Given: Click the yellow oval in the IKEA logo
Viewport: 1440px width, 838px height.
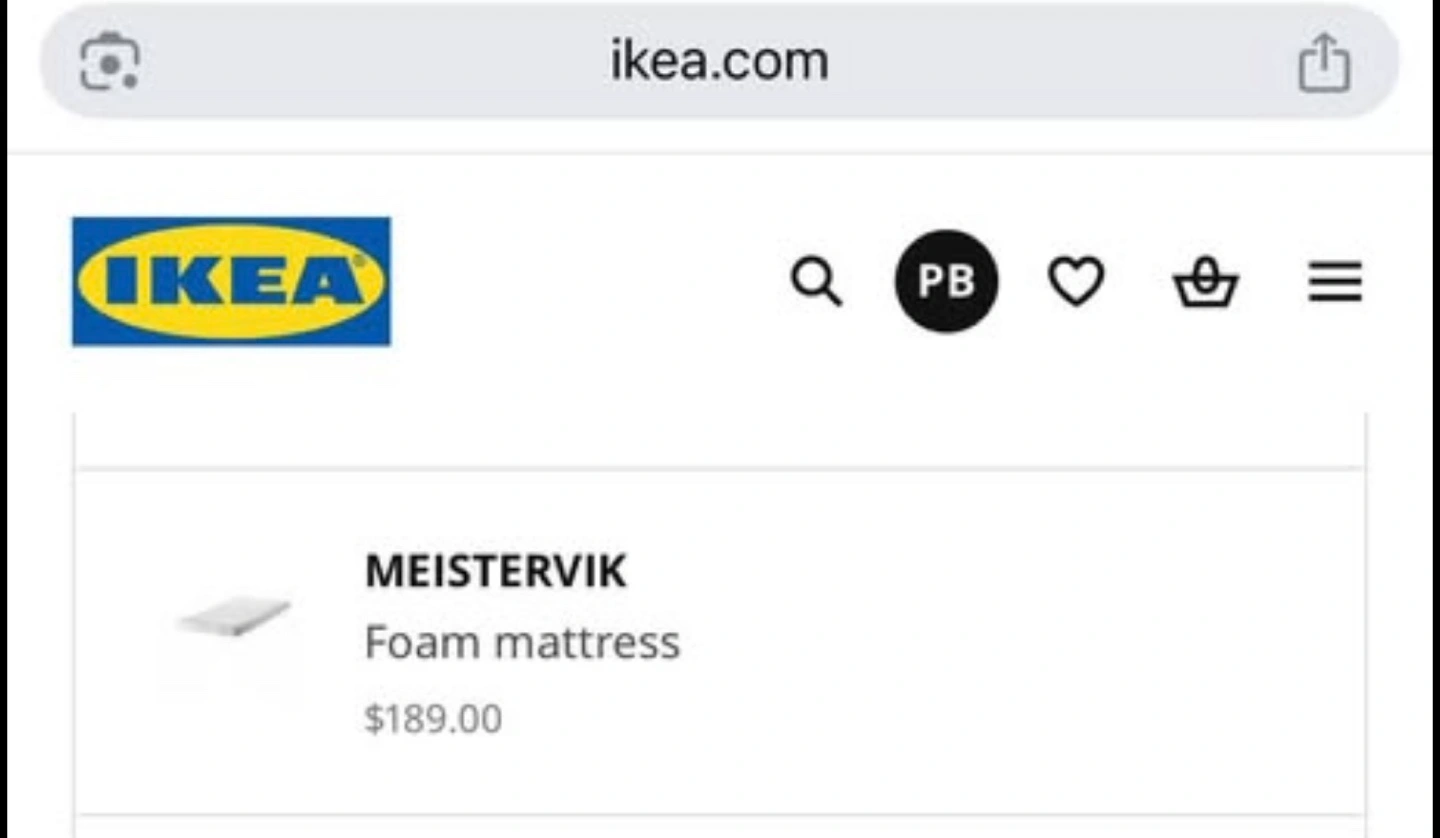Looking at the screenshot, I should coord(231,281).
